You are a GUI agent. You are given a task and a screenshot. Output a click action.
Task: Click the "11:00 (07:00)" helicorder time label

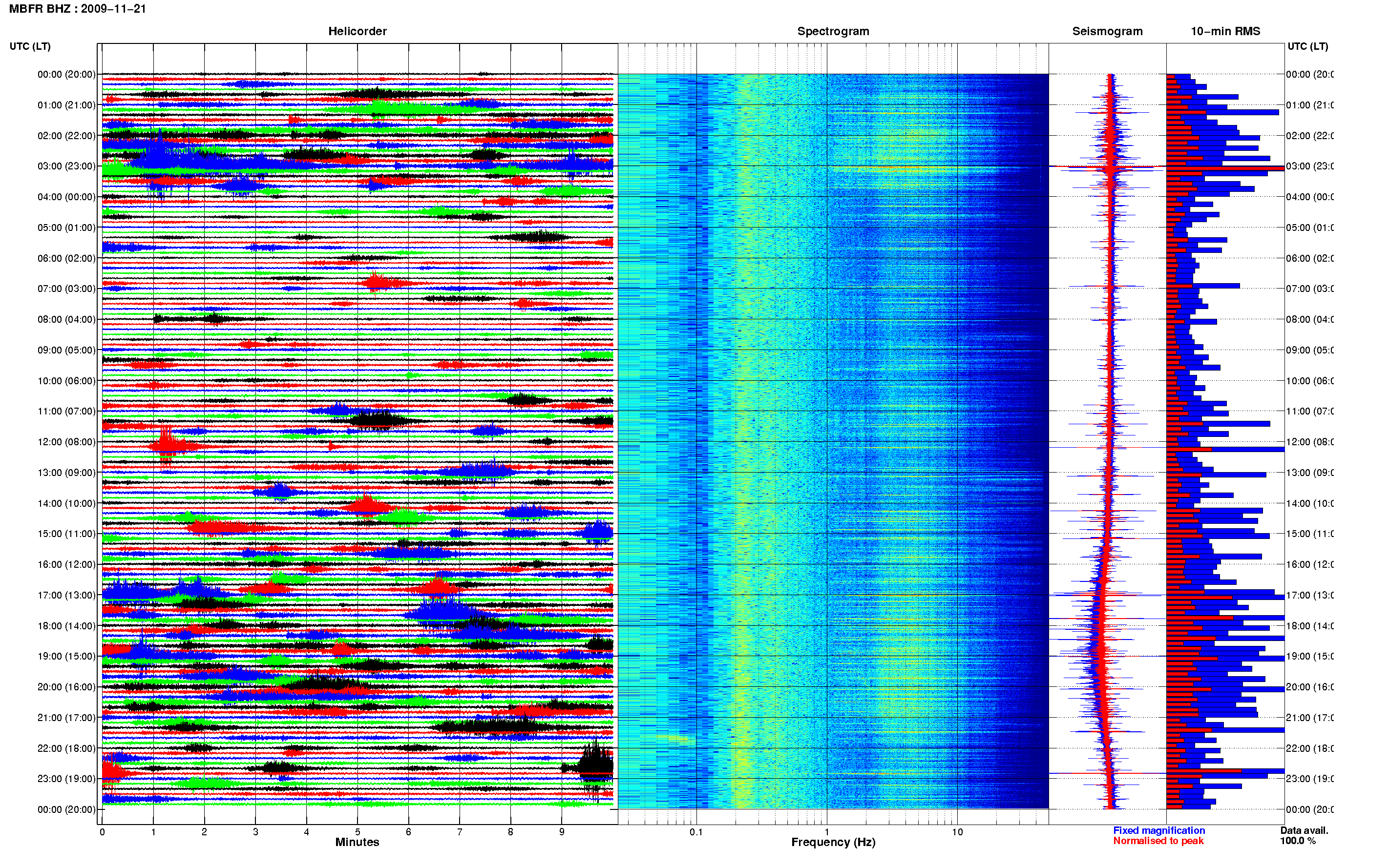66,411
